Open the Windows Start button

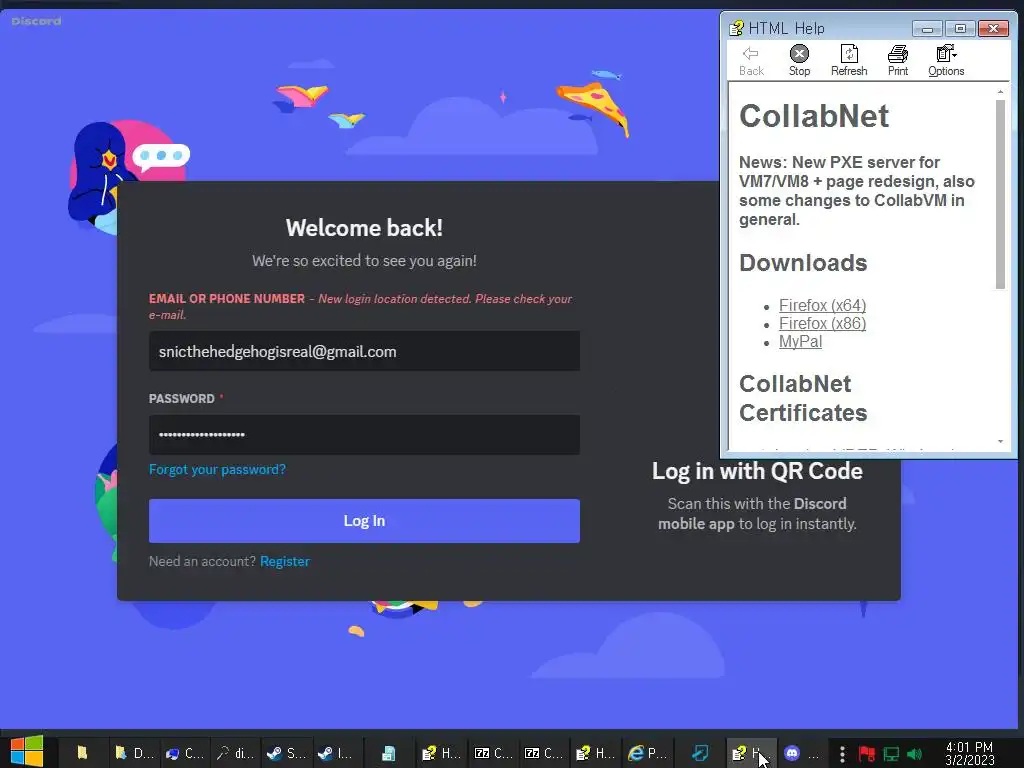click(x=27, y=752)
